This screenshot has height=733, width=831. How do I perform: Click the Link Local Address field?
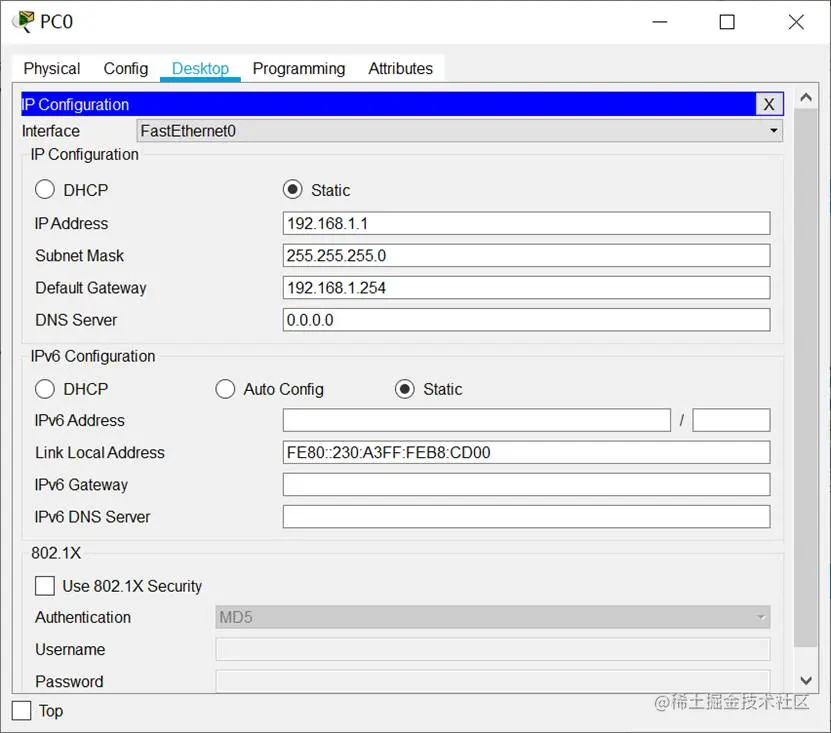point(526,453)
